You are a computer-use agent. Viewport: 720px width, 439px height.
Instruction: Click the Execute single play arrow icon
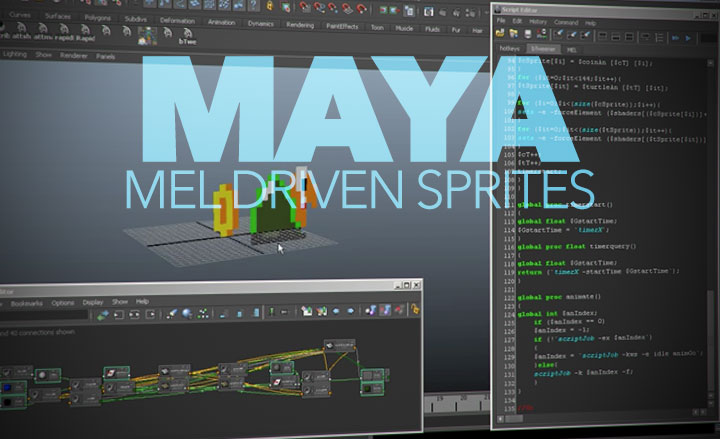688,39
